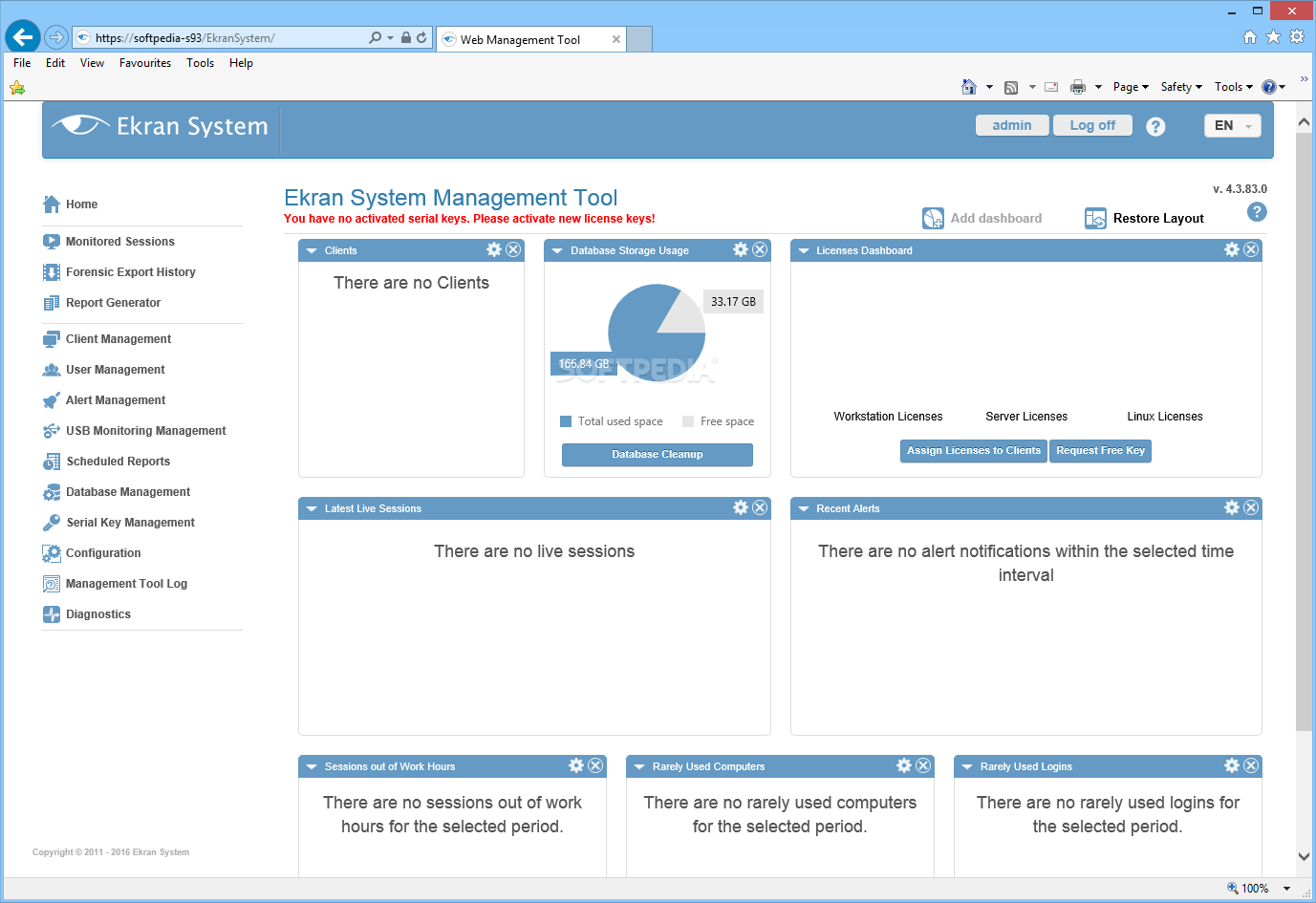Go to Serial Key Management
Viewport: 1316px width, 903px height.
[119, 523]
